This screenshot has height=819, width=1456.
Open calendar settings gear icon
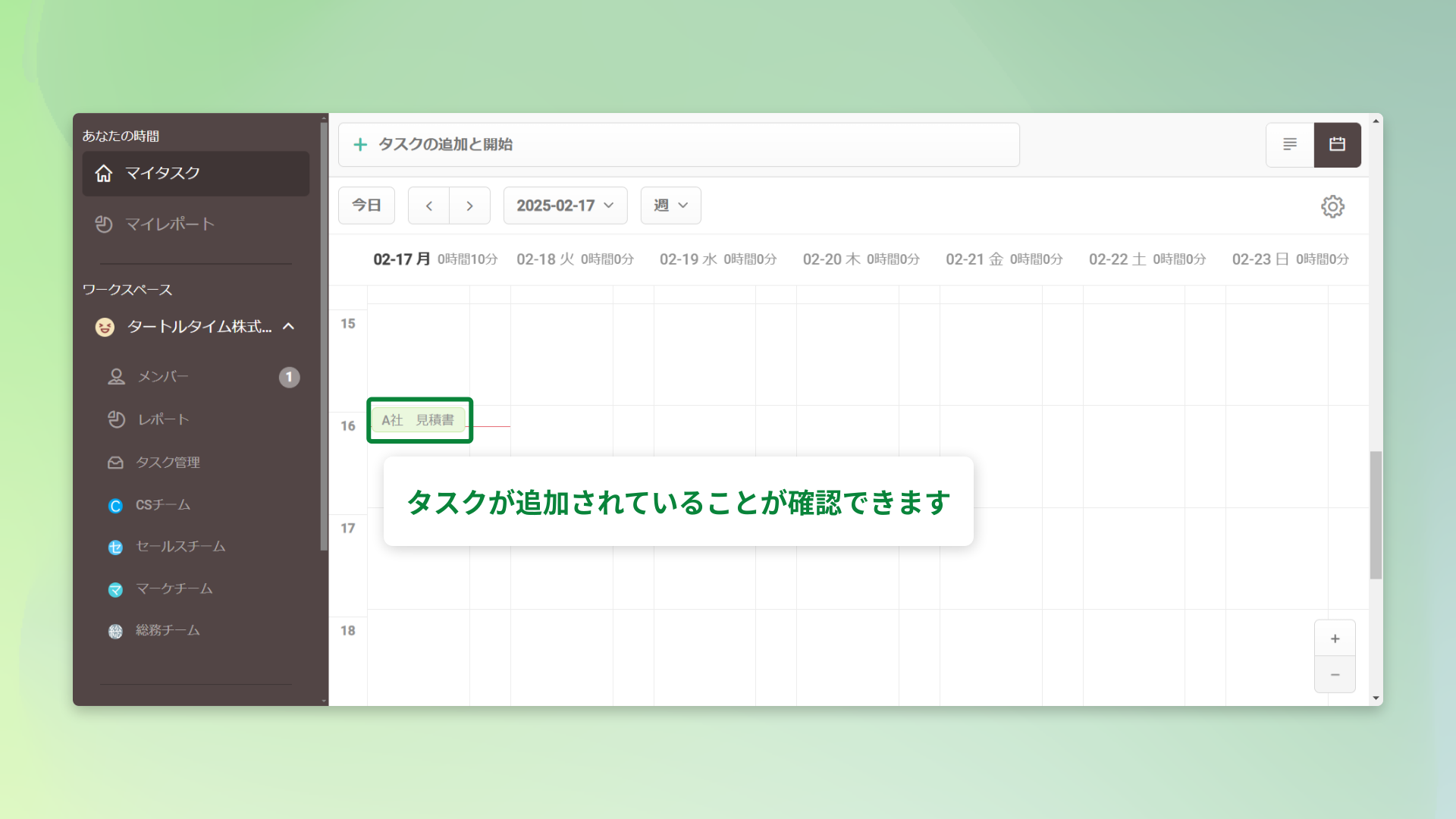coord(1332,206)
